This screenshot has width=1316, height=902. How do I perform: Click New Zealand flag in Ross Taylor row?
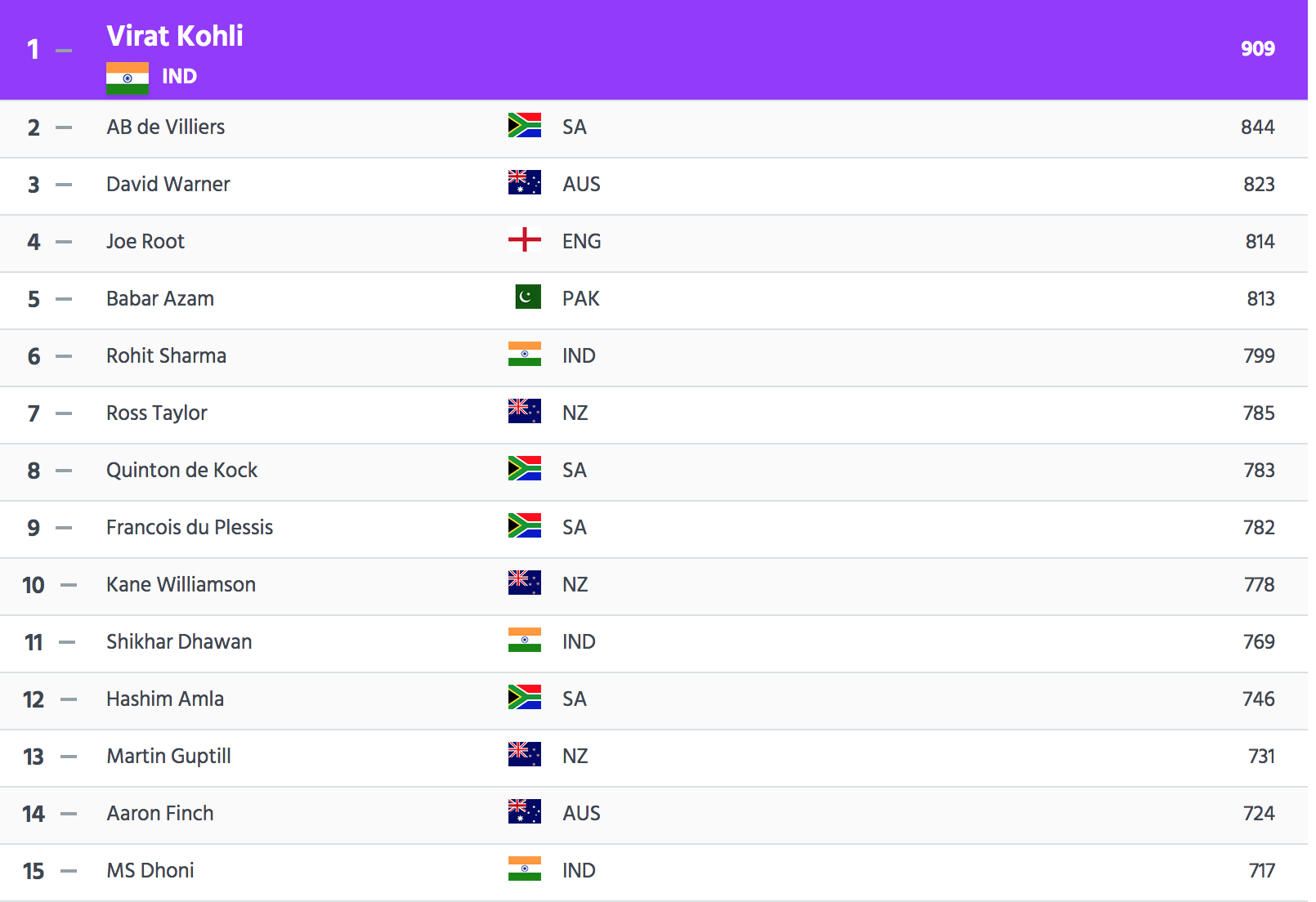(524, 411)
